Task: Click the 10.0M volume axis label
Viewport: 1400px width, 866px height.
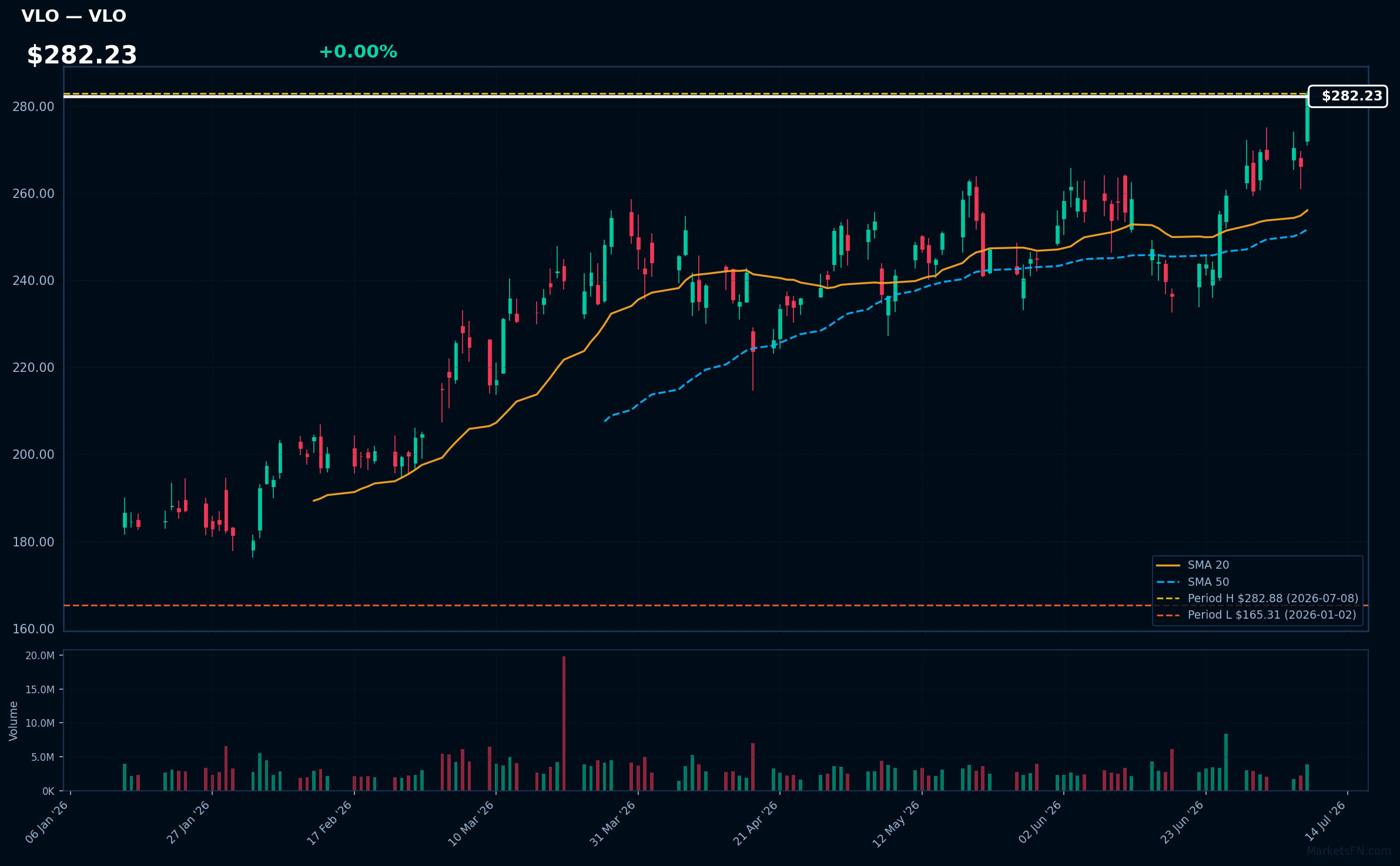Action: (40, 723)
